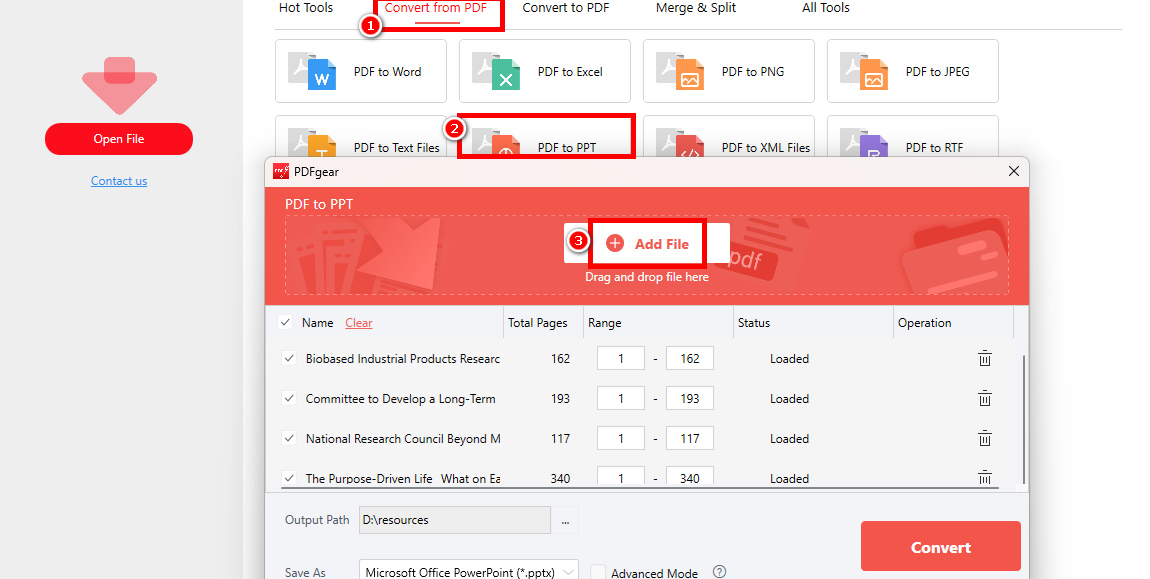Click the Drag and drop file here area
This screenshot has width=1150, height=579.
[647, 277]
